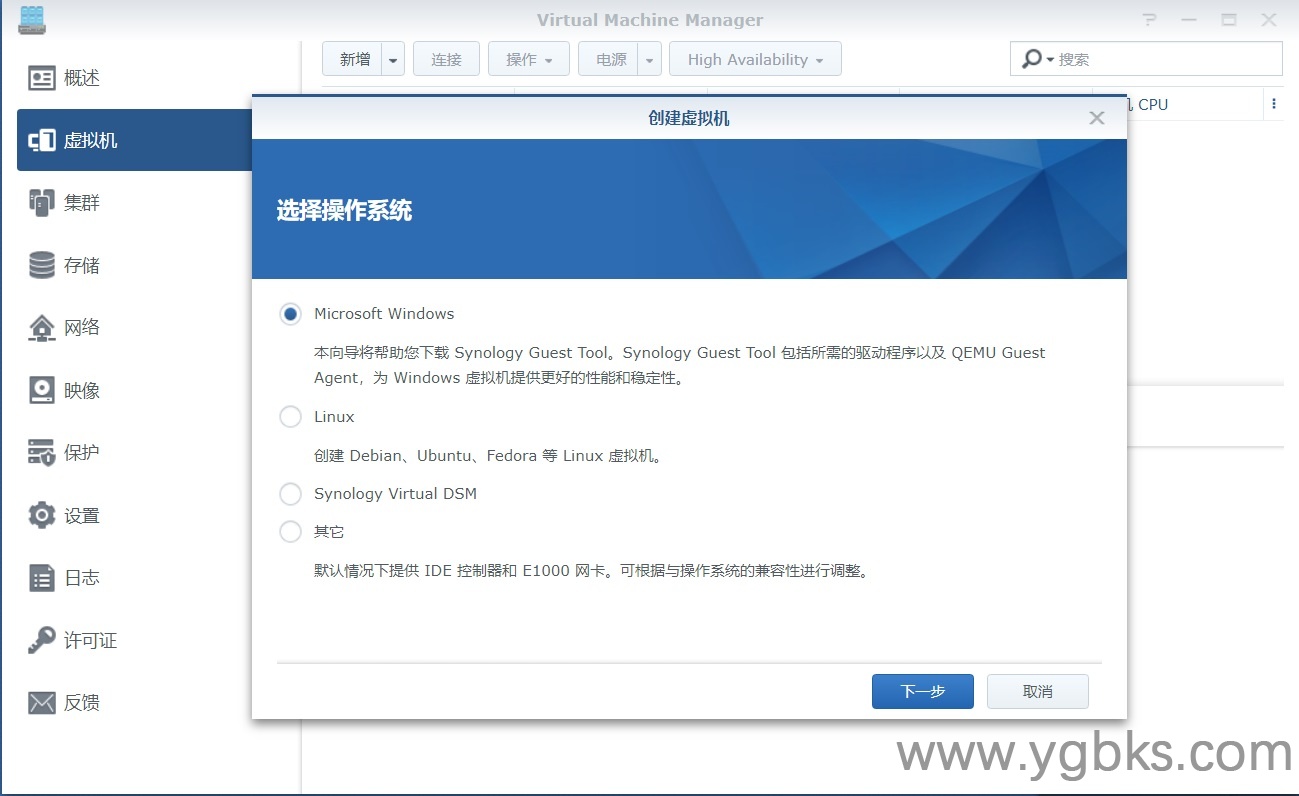This screenshot has height=796, width=1299.
Task: Expand the 电源 power dropdown arrow
Action: coord(651,60)
